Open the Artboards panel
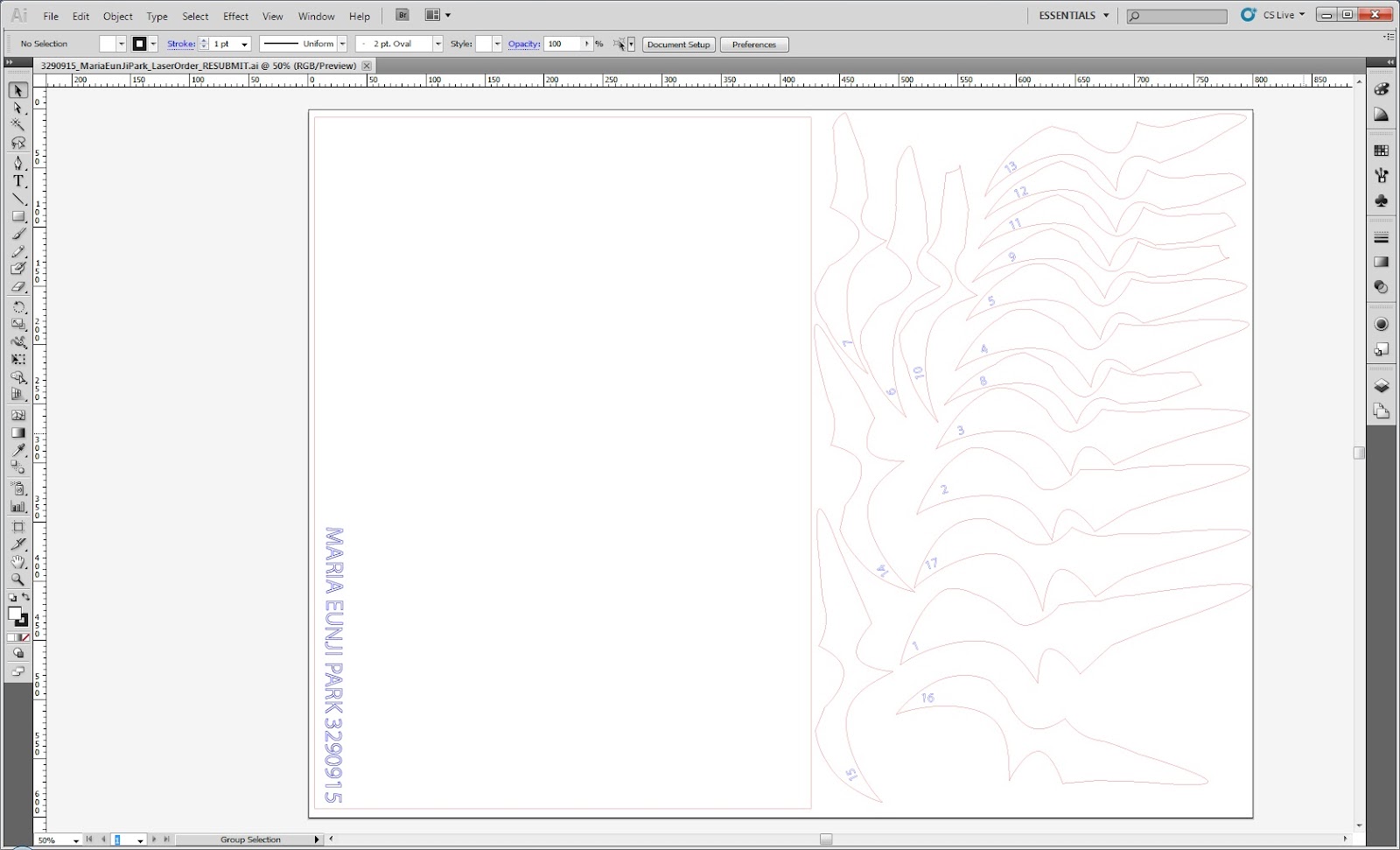The height and width of the screenshot is (850, 1400). point(1382,411)
